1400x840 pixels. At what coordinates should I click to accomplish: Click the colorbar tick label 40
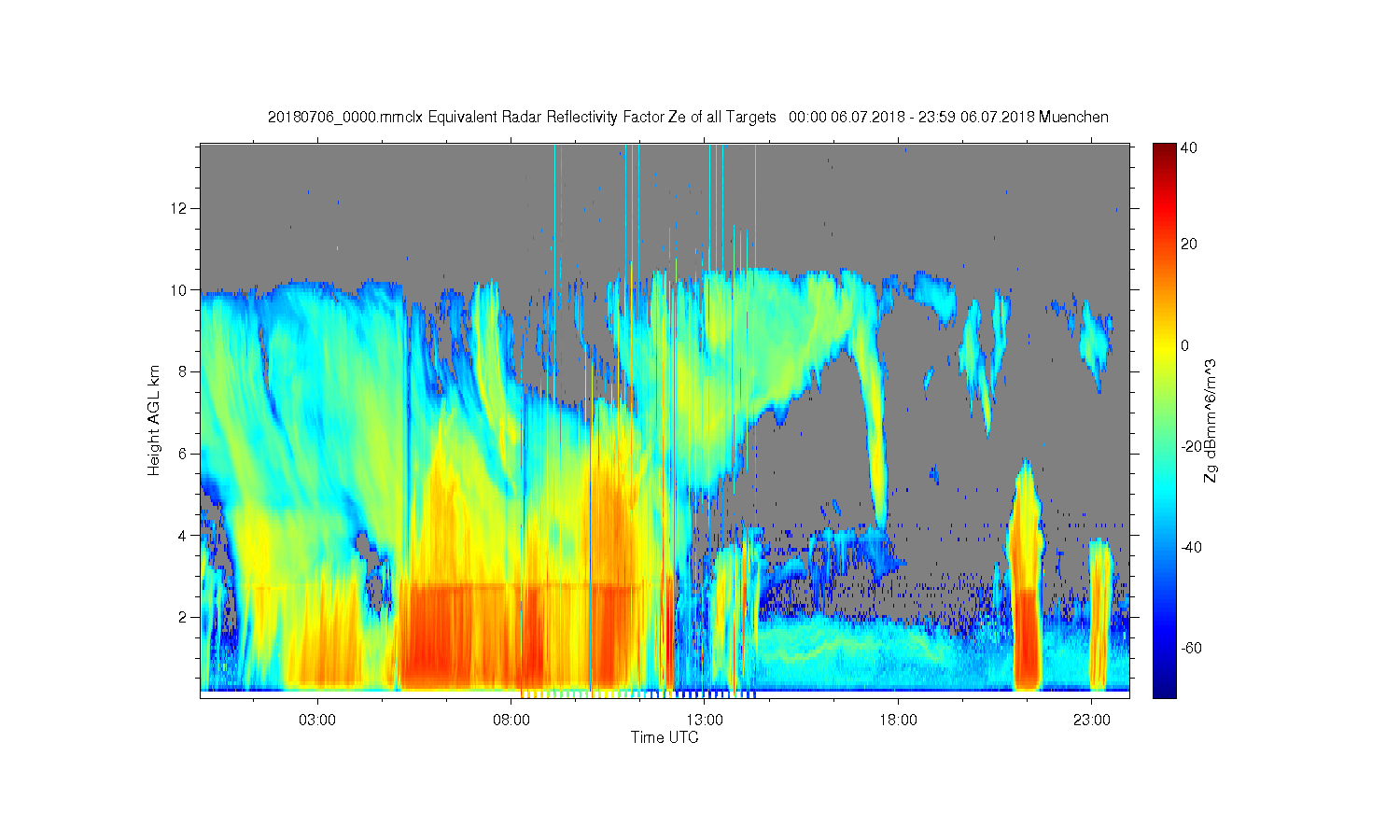[x=1189, y=147]
